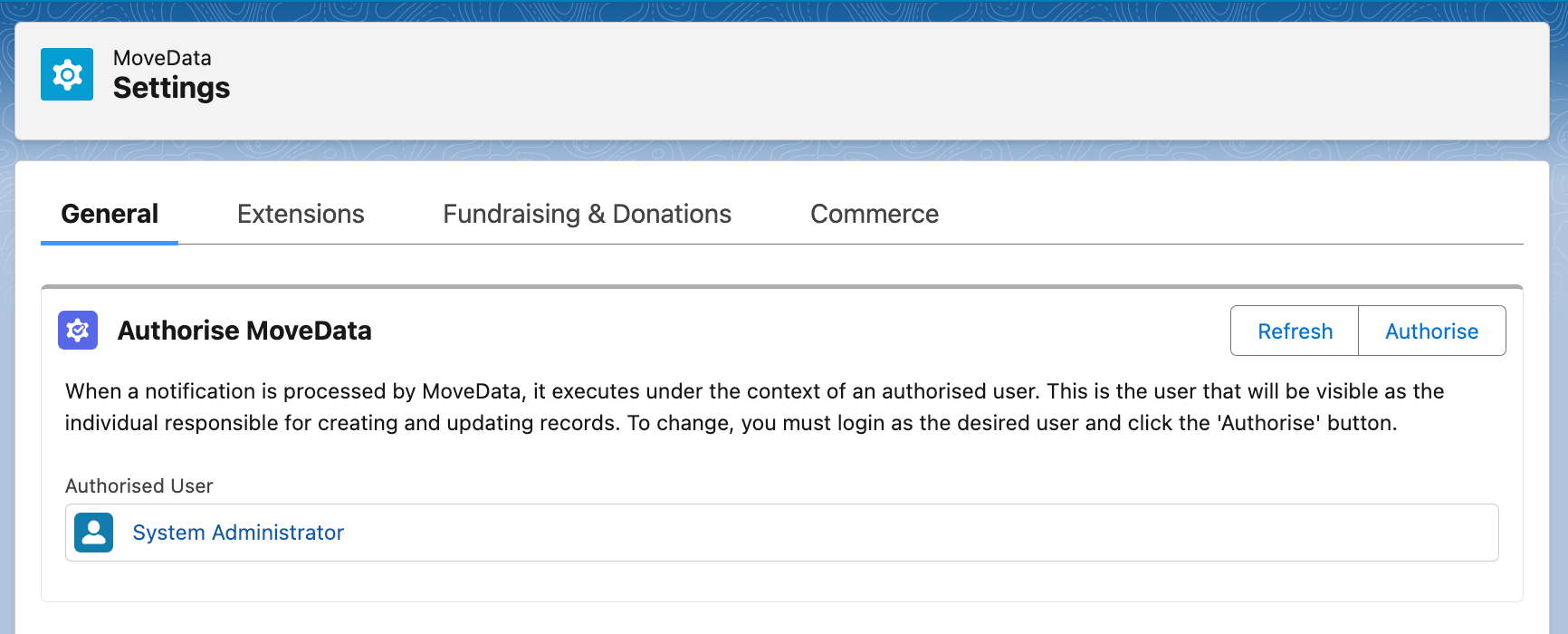This screenshot has height=634, width=1568.
Task: Click the MoveData app name label
Action: pyautogui.click(x=162, y=58)
